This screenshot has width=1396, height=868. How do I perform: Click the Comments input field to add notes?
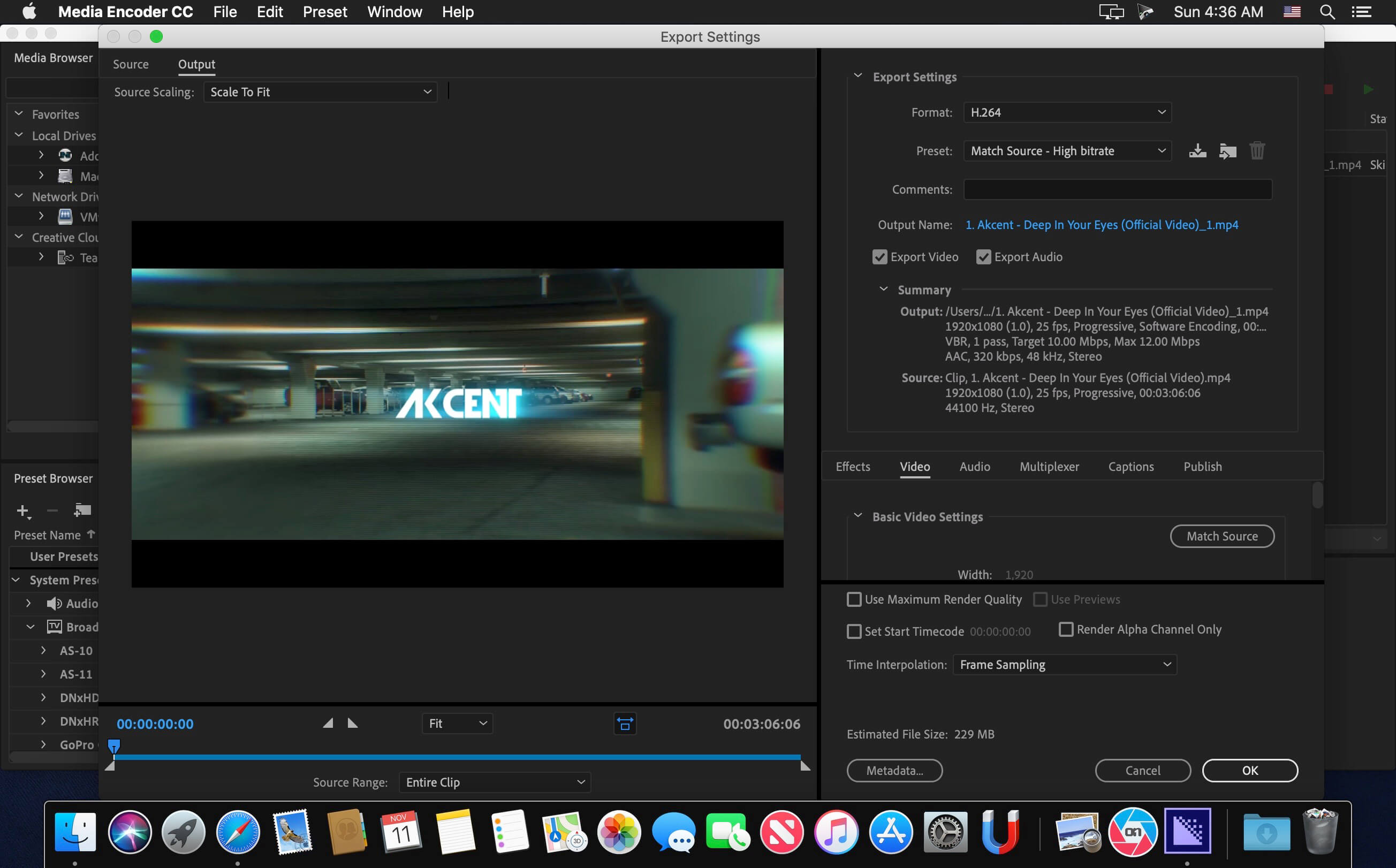[x=1117, y=189]
